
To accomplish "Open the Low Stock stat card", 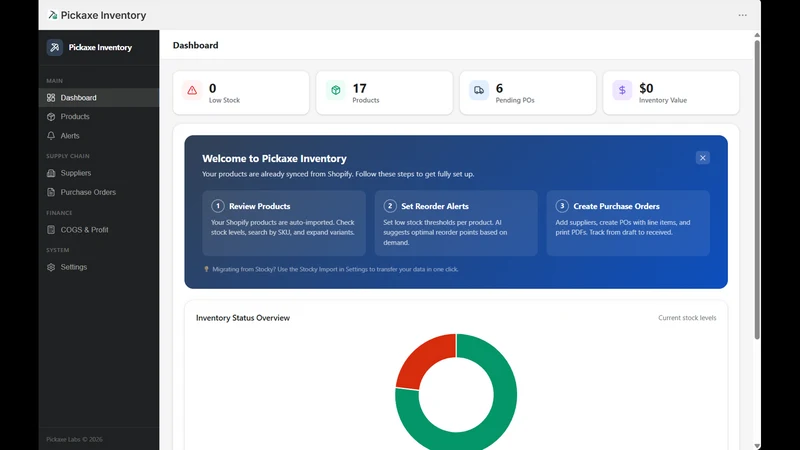I will [x=241, y=93].
